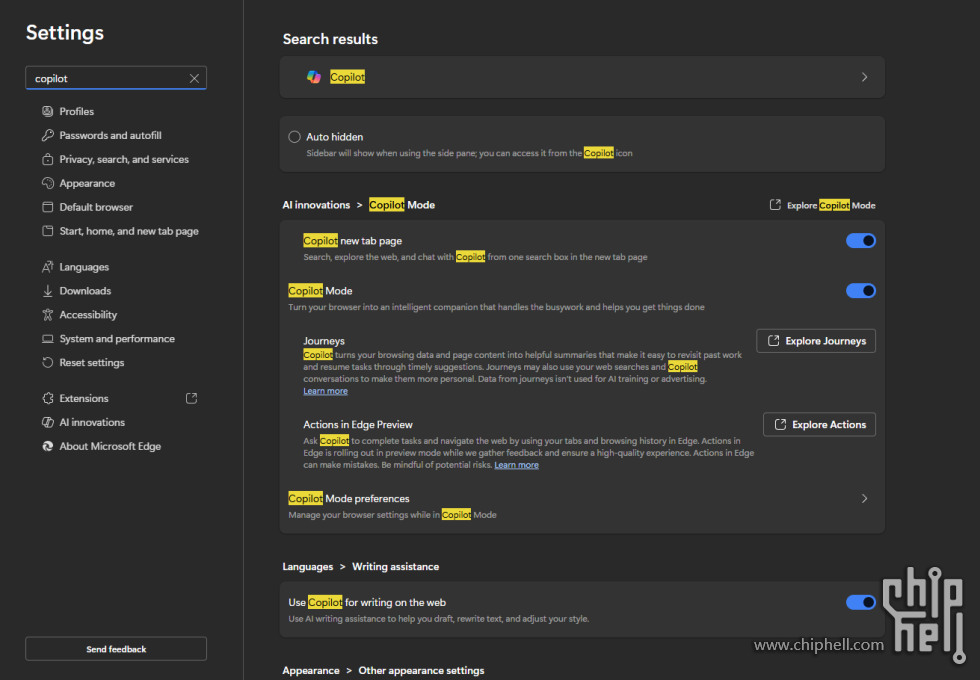Open the Learn more link under Actions
The width and height of the screenshot is (980, 680).
pyautogui.click(x=516, y=464)
